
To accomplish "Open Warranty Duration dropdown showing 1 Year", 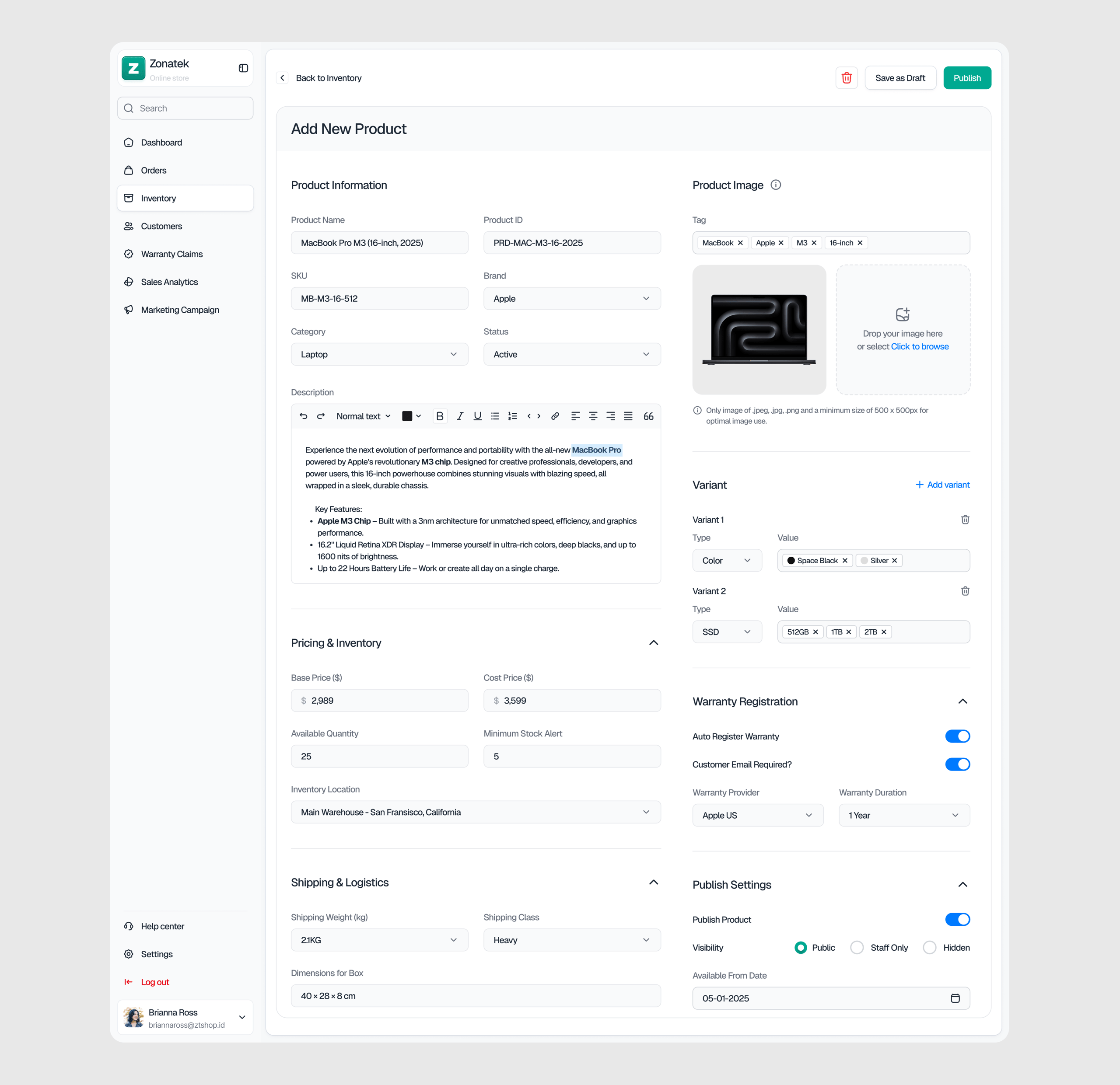I will pos(904,816).
